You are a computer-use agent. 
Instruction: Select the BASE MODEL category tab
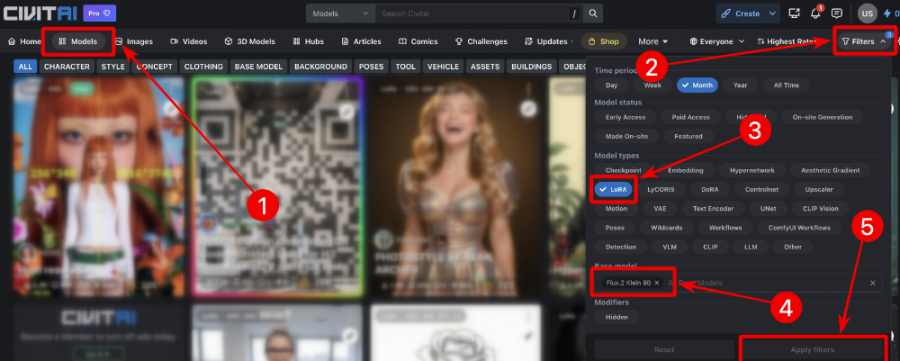point(259,67)
